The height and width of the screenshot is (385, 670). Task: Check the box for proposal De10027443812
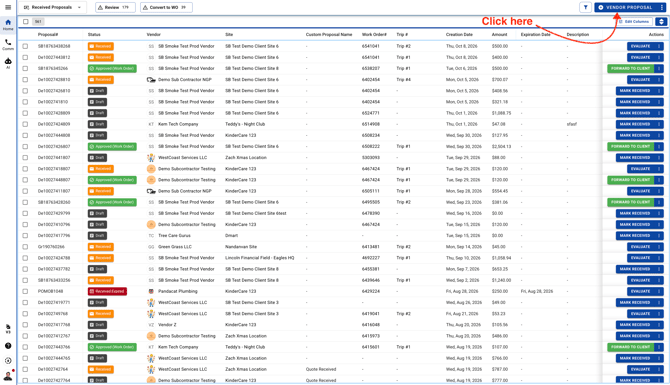(25, 57)
